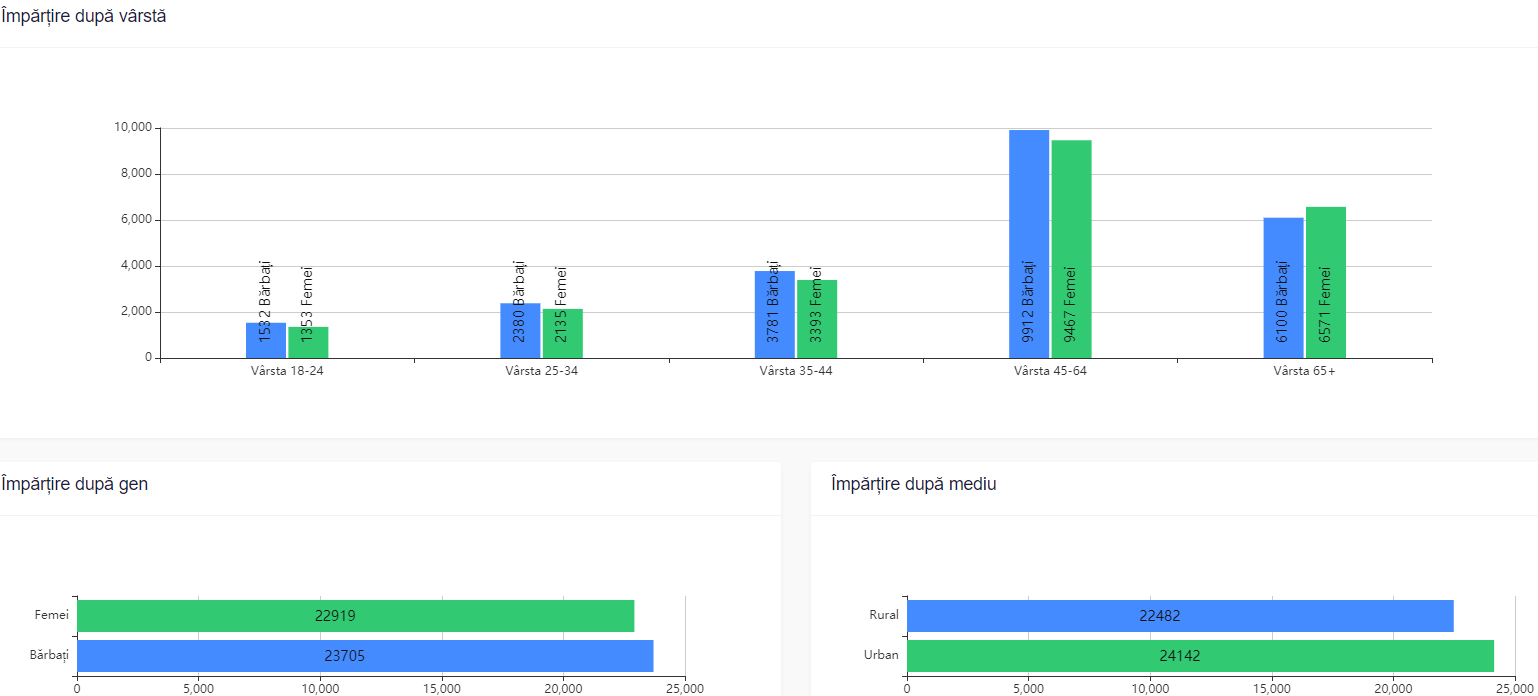This screenshot has width=1538, height=696.
Task: Click the Împărțire după gen heading
Action: click(75, 484)
